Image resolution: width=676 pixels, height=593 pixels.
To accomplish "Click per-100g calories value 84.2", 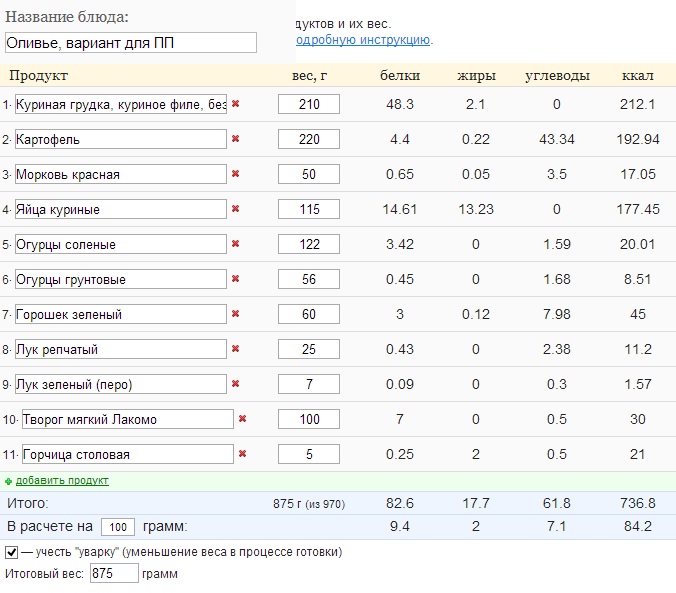I will click(638, 526).
